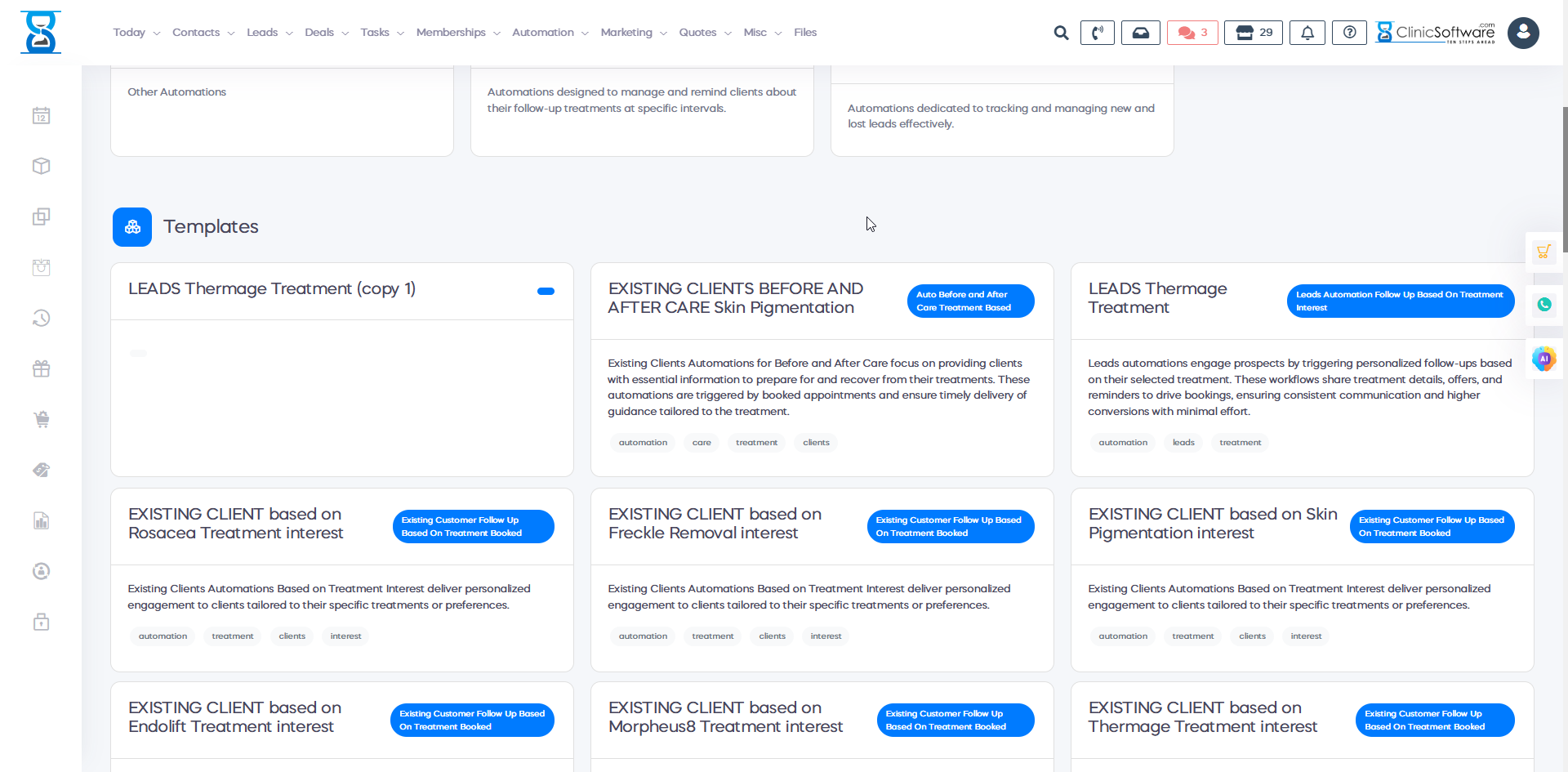
Task: Expand the Automation dropdown menu
Action: [x=550, y=33]
